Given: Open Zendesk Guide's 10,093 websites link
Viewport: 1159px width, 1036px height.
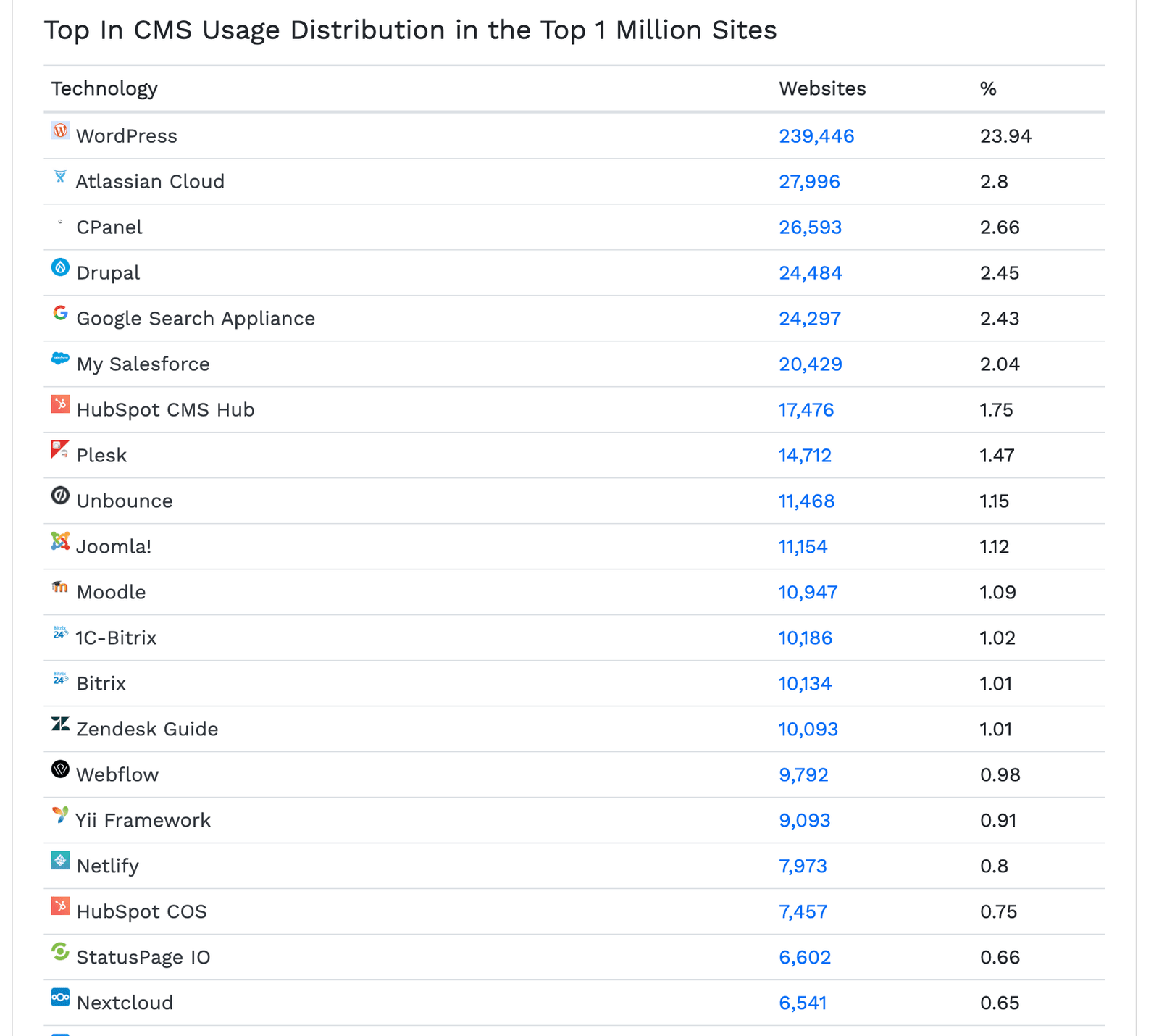Looking at the screenshot, I should (808, 730).
